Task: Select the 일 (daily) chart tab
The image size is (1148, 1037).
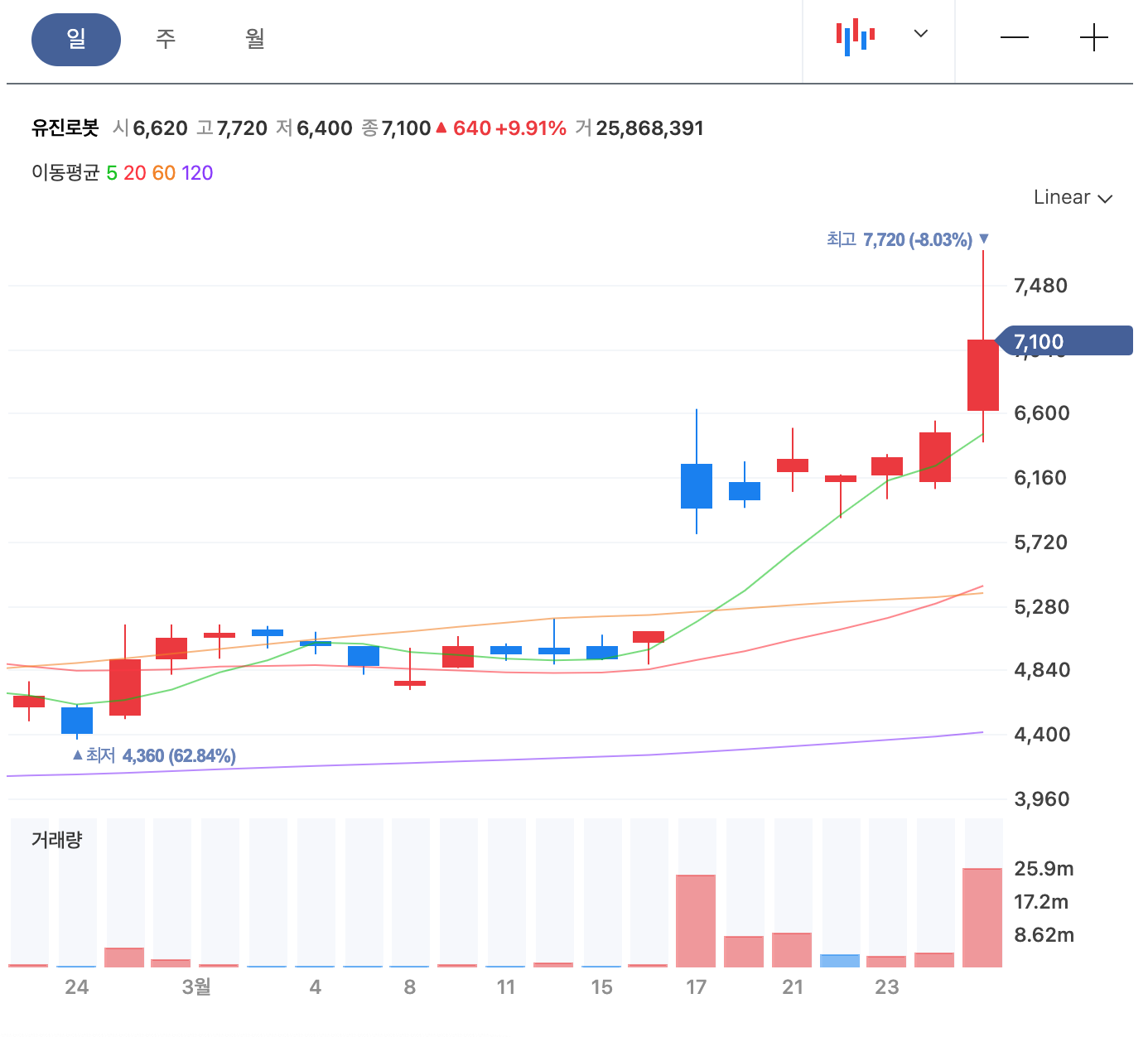Action: pos(76,39)
